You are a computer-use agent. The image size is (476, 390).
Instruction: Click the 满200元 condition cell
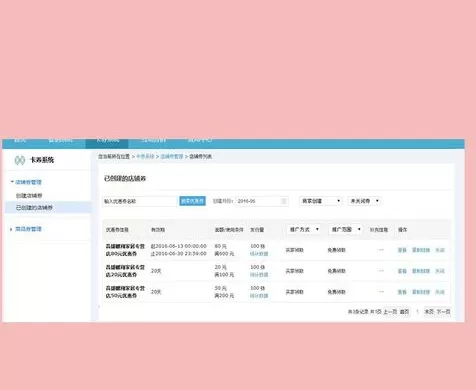[224, 296]
